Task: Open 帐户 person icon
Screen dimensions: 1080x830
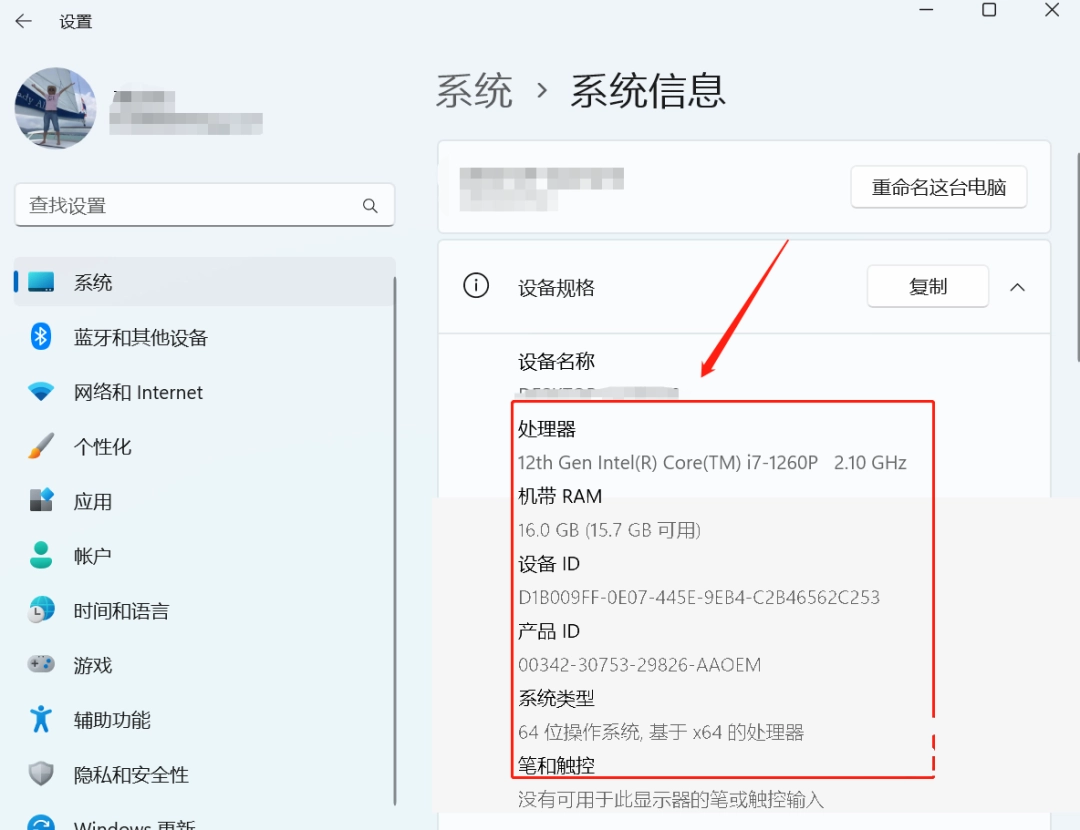Action: pos(41,554)
